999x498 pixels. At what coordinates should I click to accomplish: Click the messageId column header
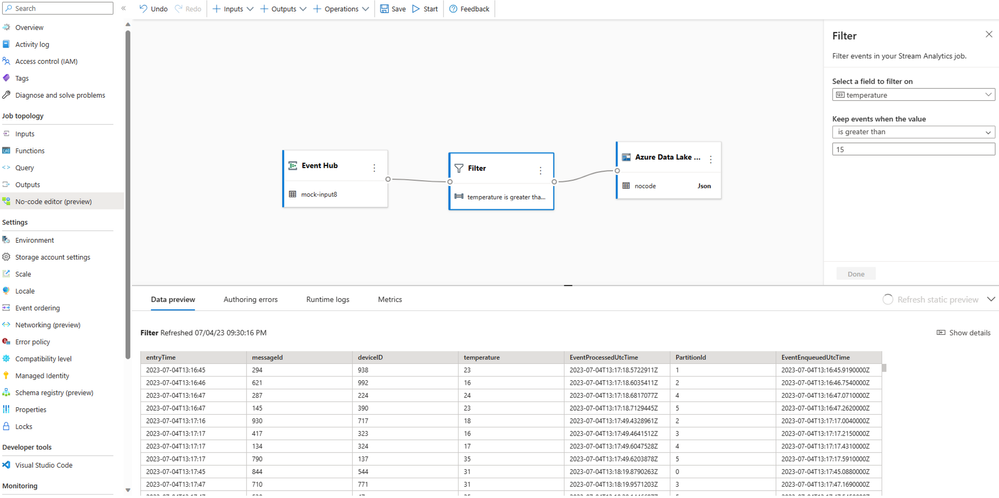(299, 358)
